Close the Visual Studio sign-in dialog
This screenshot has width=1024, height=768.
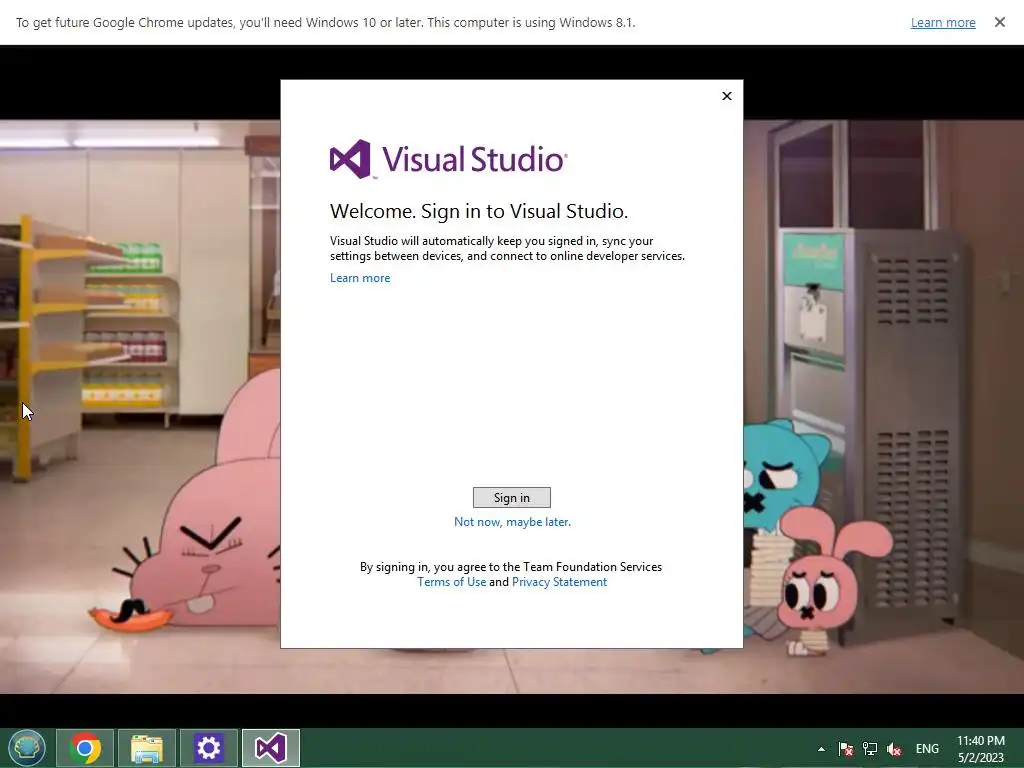click(x=727, y=96)
